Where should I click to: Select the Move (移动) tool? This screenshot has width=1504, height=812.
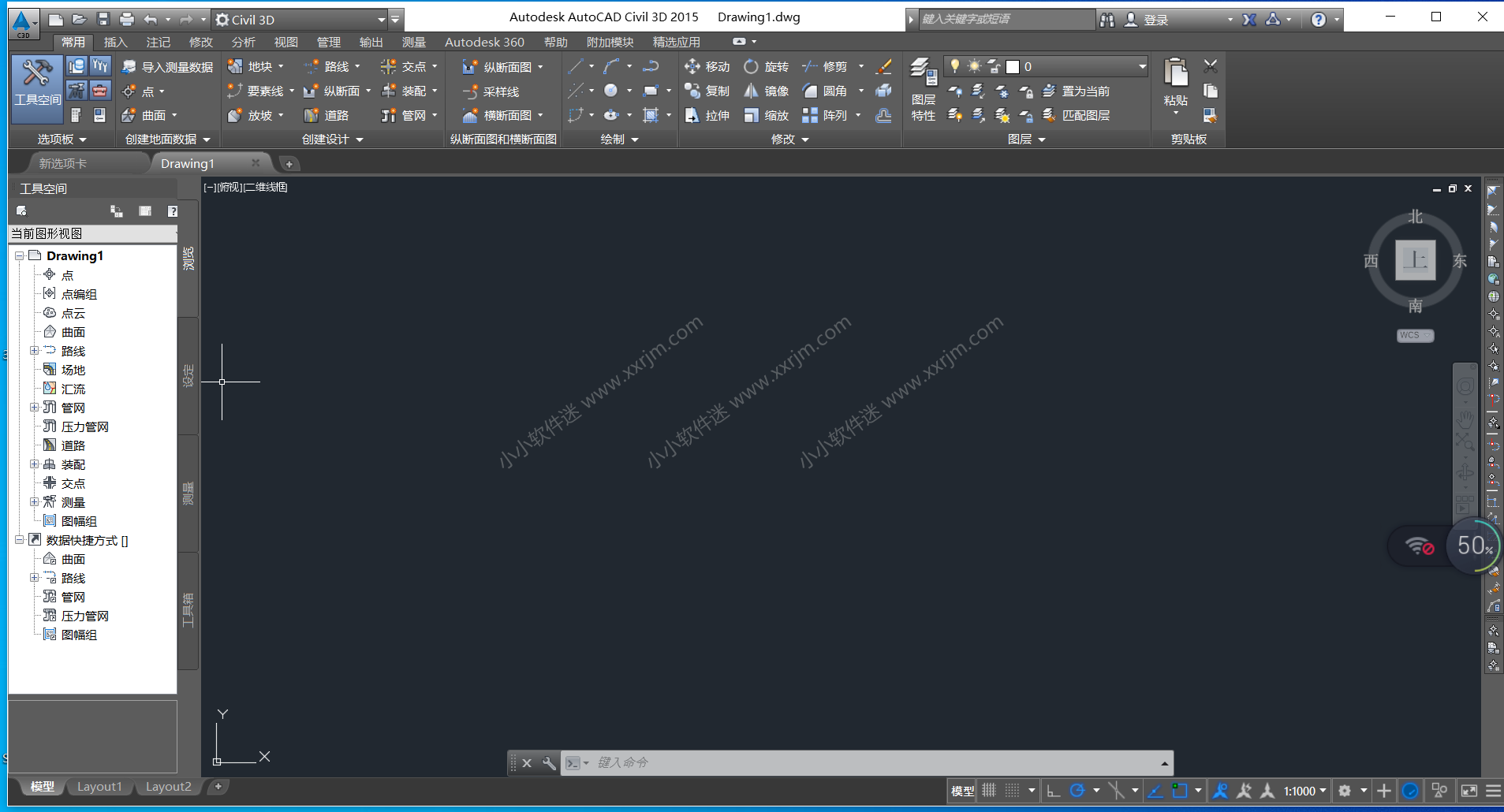[707, 67]
